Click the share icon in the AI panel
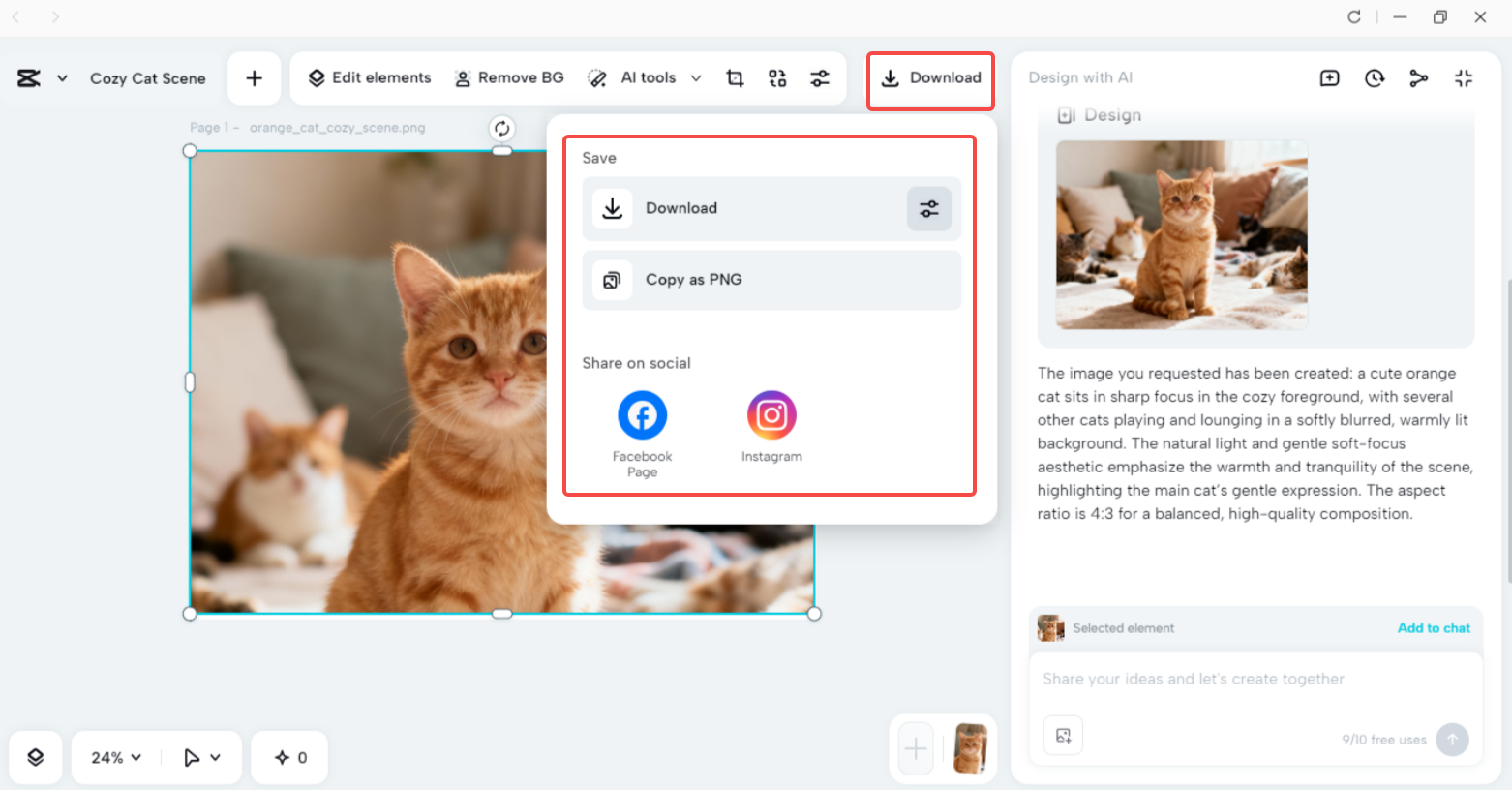The width and height of the screenshot is (1512, 790). 1419,78
